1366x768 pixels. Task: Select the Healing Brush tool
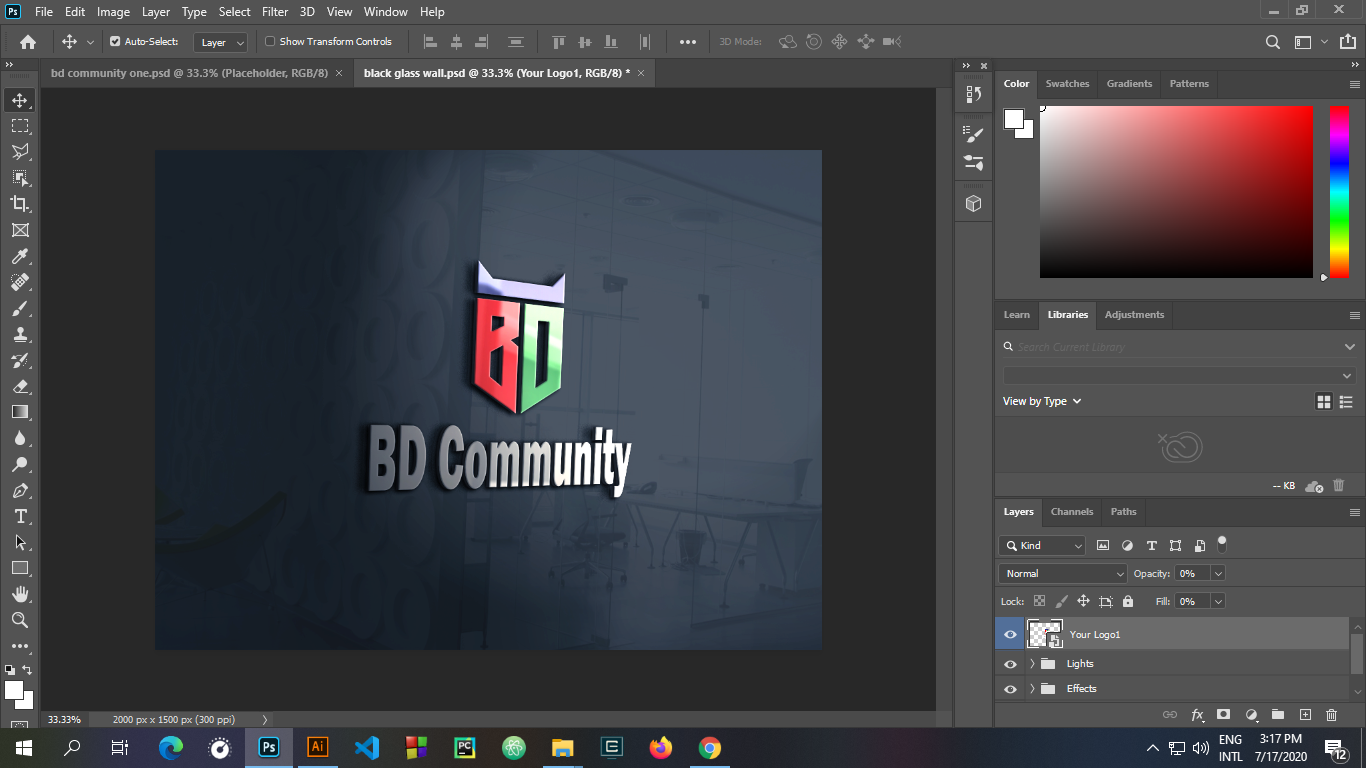click(x=20, y=283)
